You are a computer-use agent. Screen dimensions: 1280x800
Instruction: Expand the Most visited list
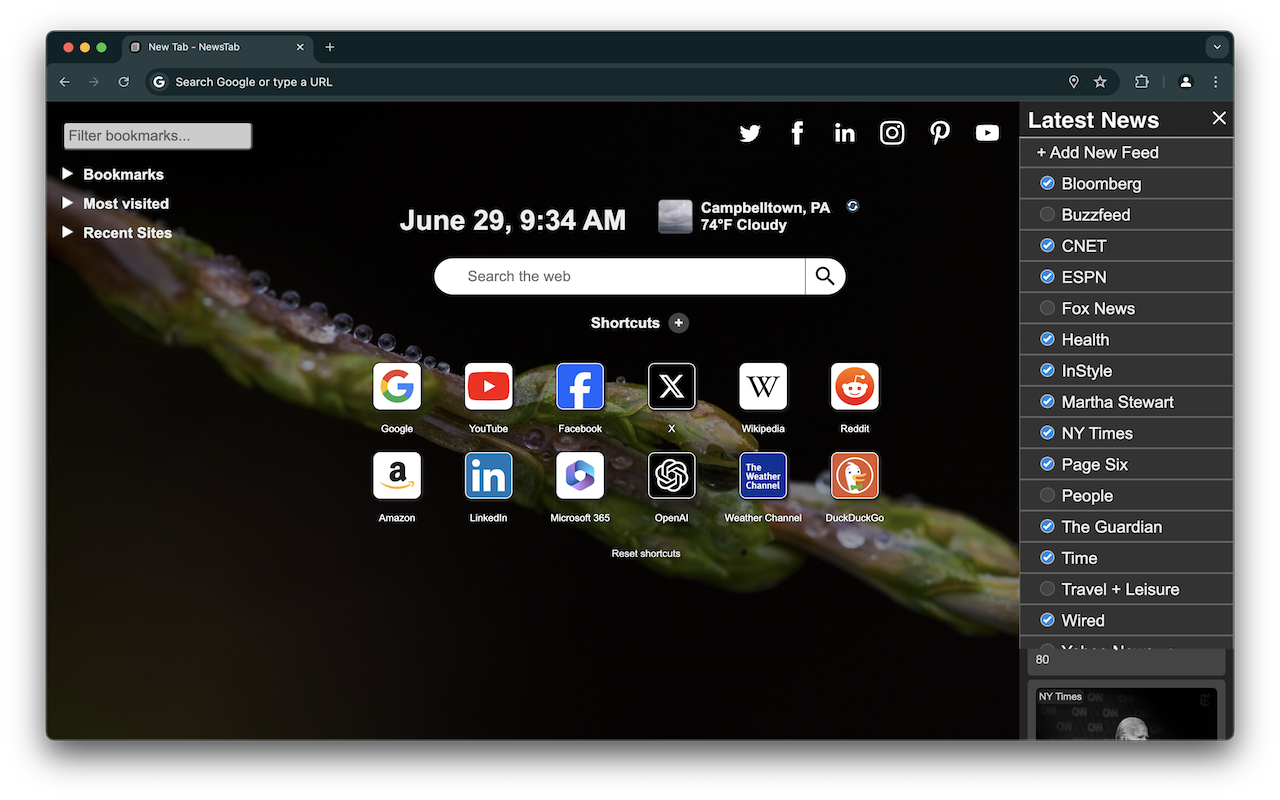[x=68, y=203]
